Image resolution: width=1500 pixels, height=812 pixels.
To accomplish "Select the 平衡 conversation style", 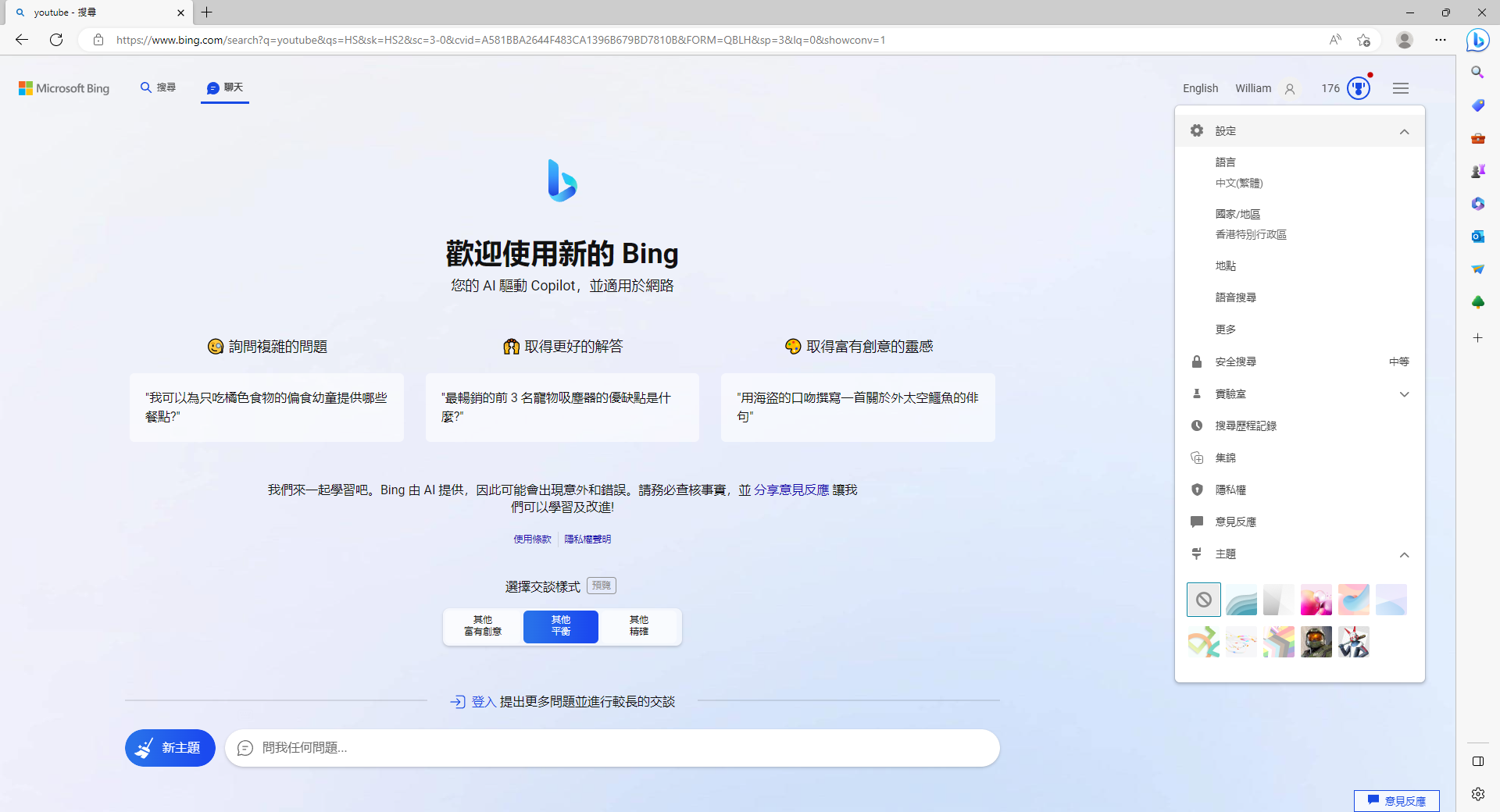I will tap(561, 626).
